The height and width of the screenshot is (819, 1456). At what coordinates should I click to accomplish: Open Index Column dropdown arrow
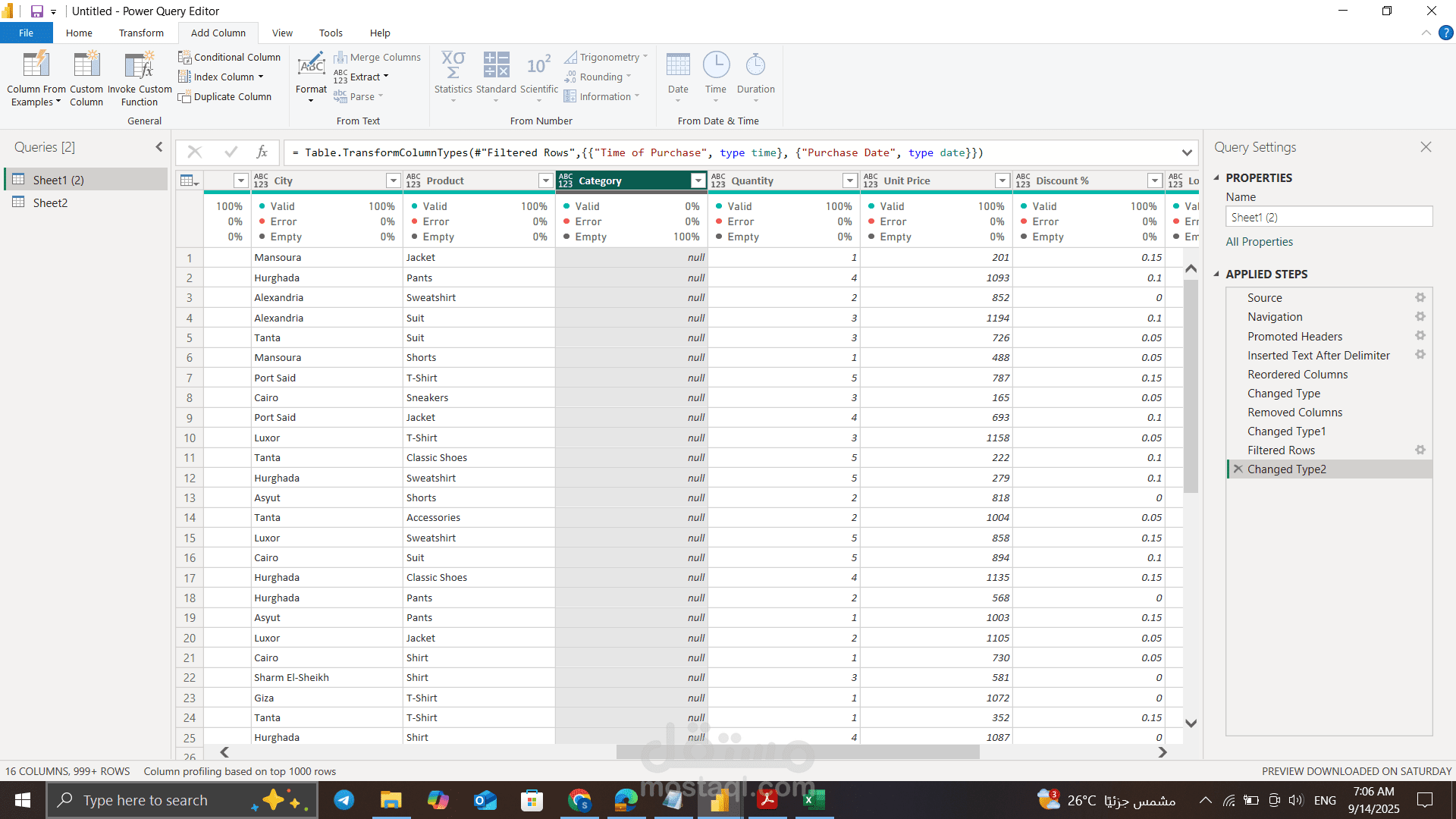pos(260,77)
